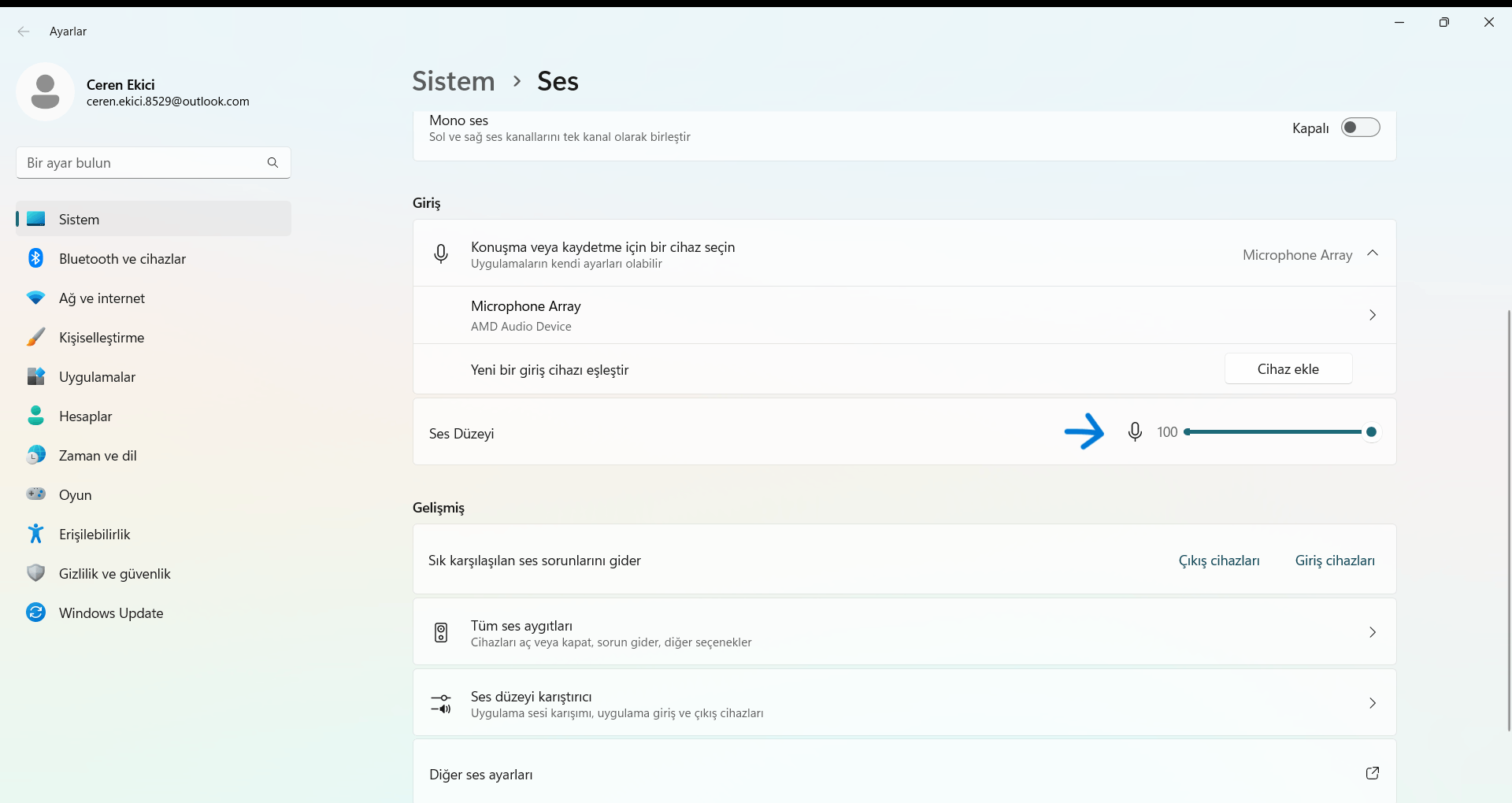This screenshot has height=803, width=1512.
Task: Click the microphone volume slider track
Action: click(x=1276, y=432)
